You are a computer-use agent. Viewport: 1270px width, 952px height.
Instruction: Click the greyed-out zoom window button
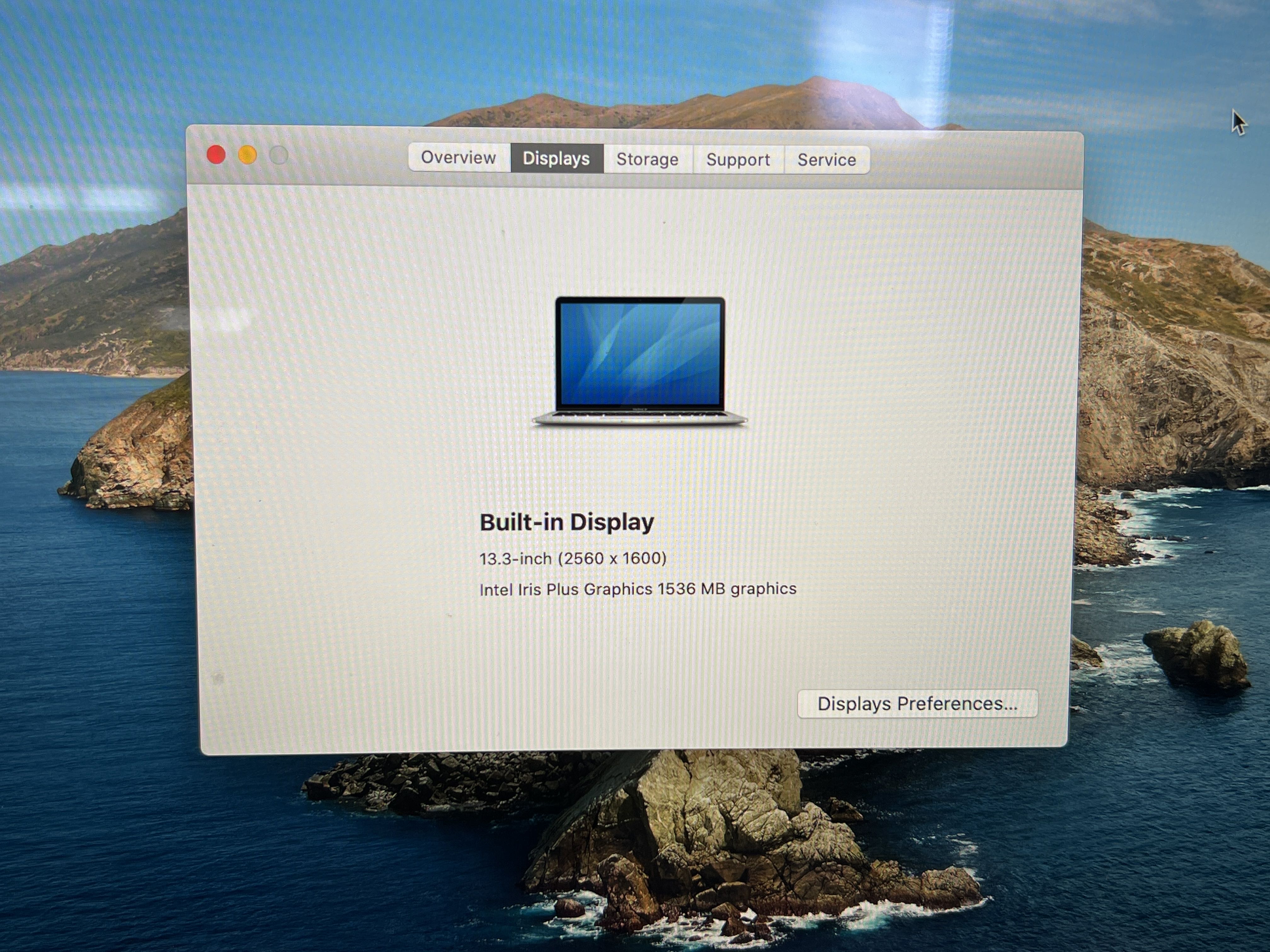click(279, 155)
